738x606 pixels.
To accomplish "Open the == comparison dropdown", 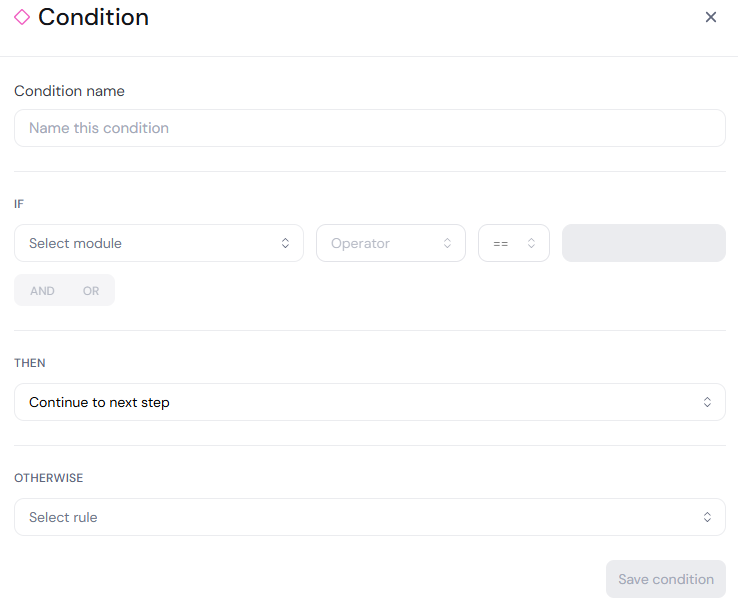I will [x=514, y=243].
